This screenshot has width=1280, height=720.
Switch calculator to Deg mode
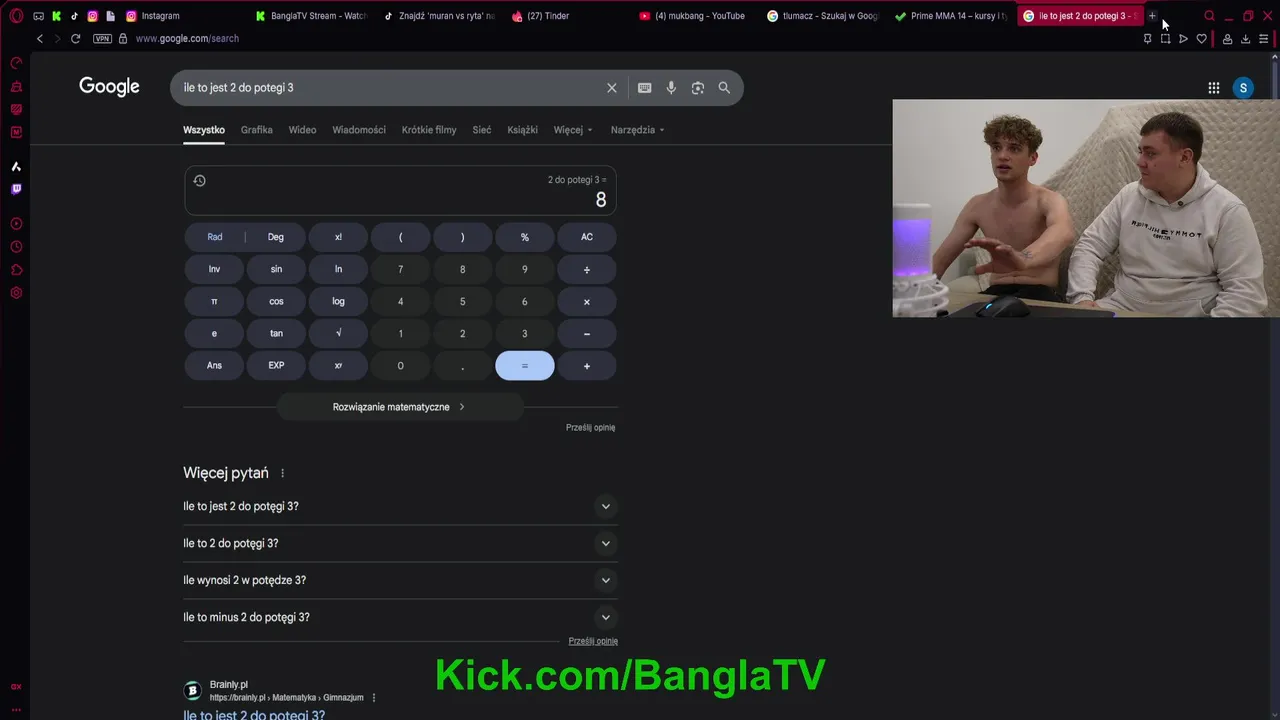276,237
